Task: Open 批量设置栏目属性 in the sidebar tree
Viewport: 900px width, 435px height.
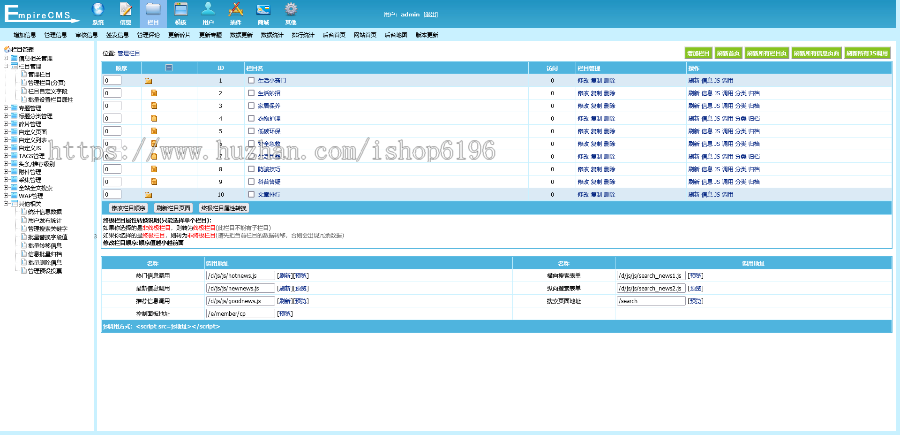Action: click(51, 99)
